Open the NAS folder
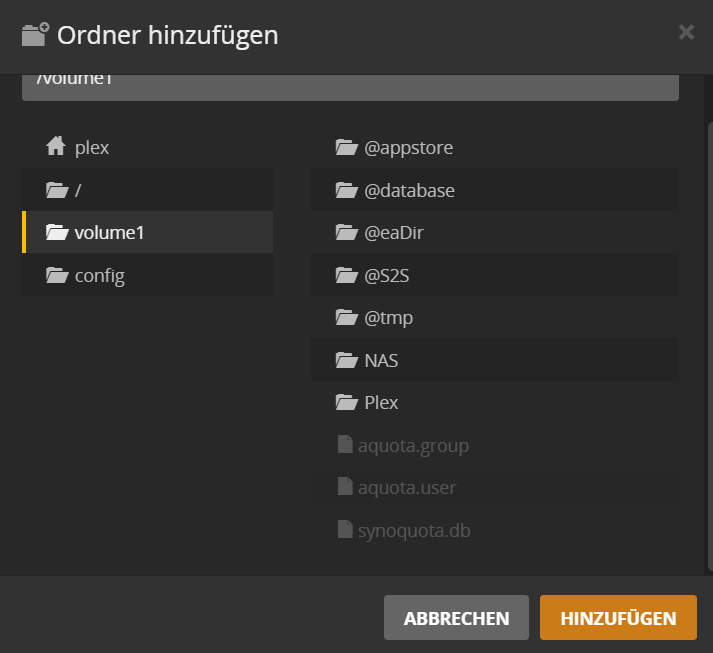This screenshot has height=653, width=713. coord(382,360)
